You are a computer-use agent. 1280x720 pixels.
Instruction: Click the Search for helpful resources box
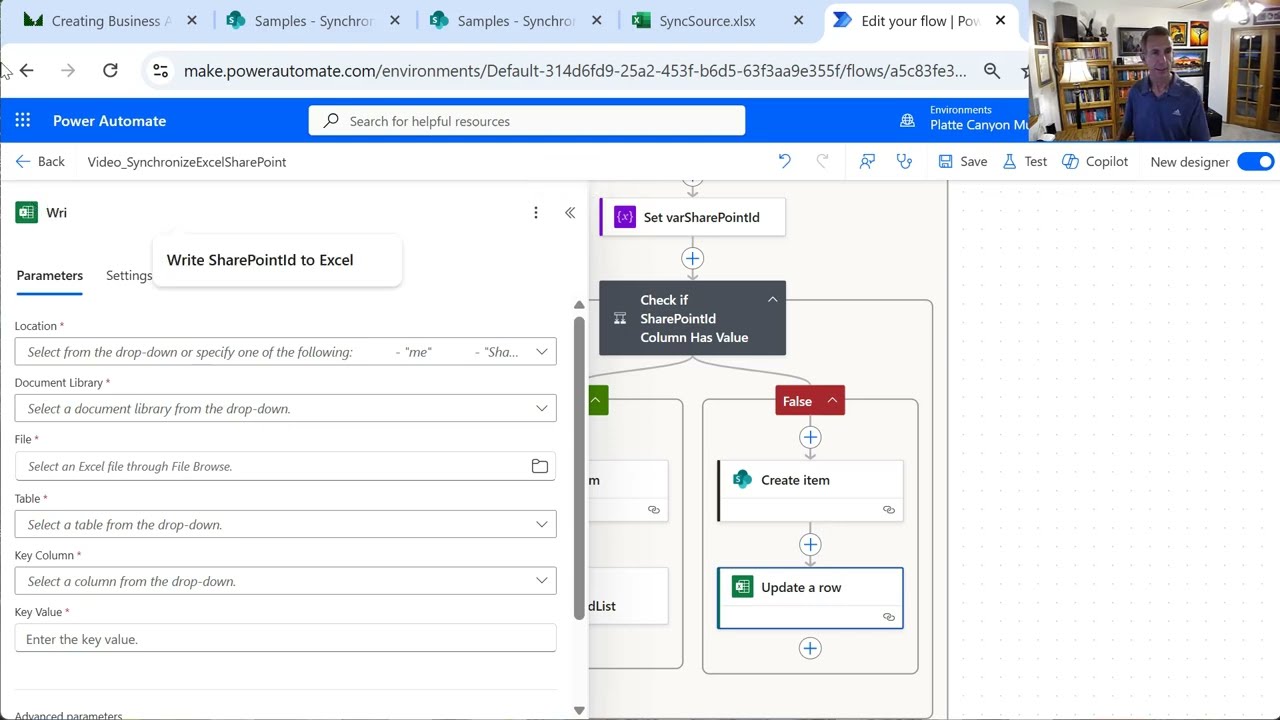(x=527, y=121)
